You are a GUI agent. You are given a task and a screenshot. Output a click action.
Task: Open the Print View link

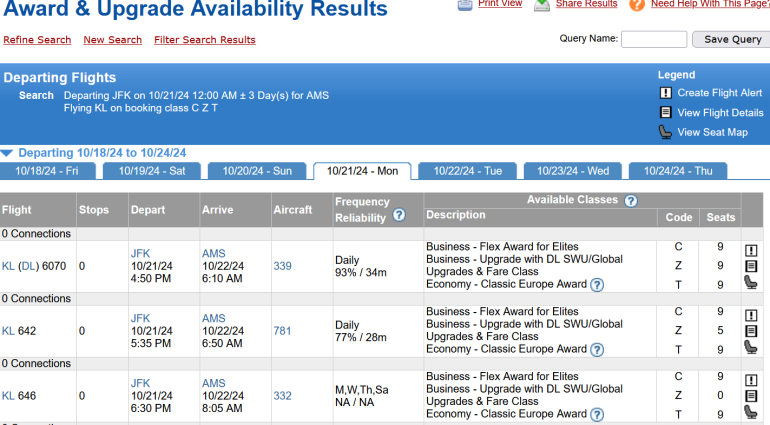pos(500,4)
